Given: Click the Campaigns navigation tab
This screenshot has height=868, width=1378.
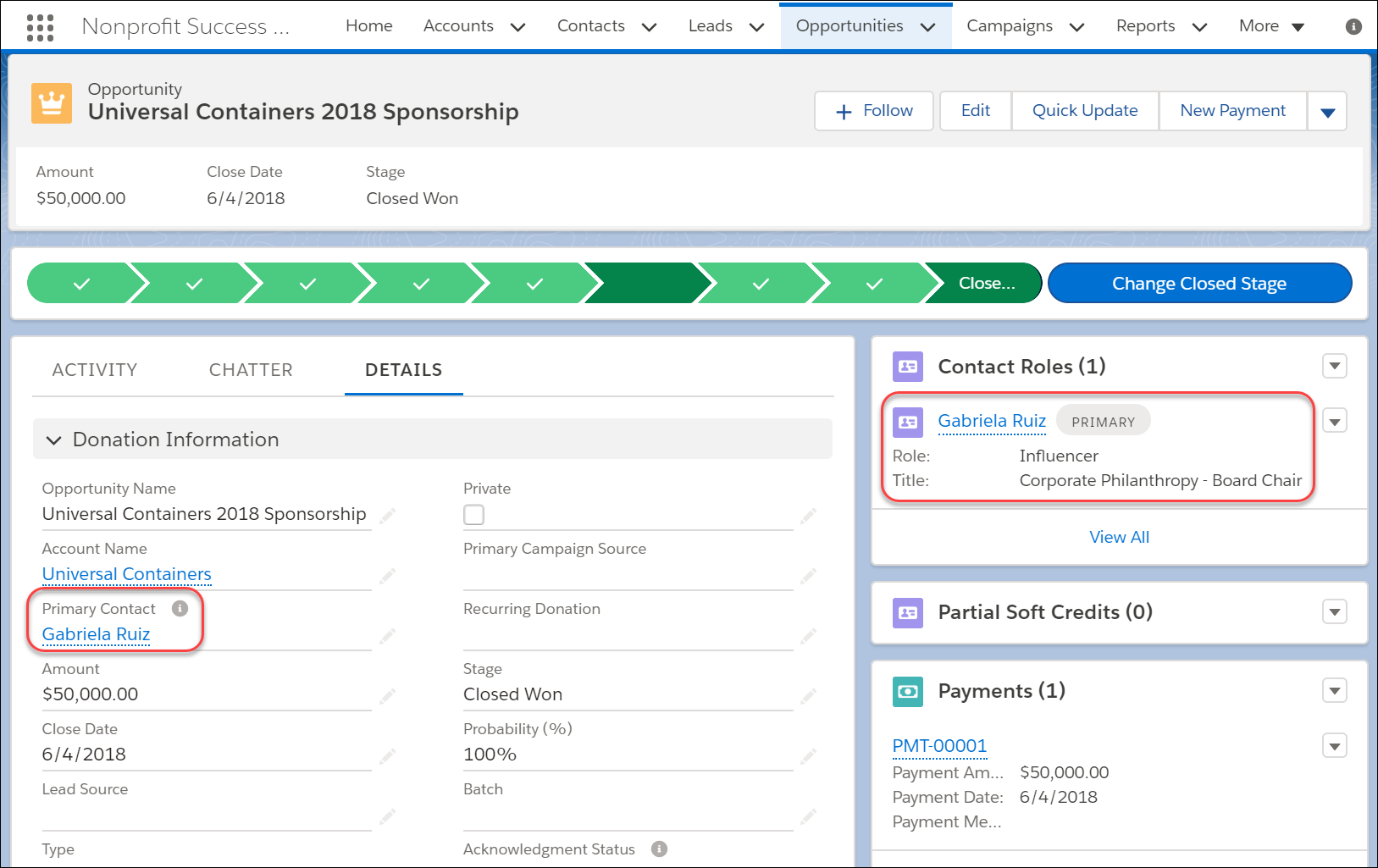Looking at the screenshot, I should point(1010,26).
